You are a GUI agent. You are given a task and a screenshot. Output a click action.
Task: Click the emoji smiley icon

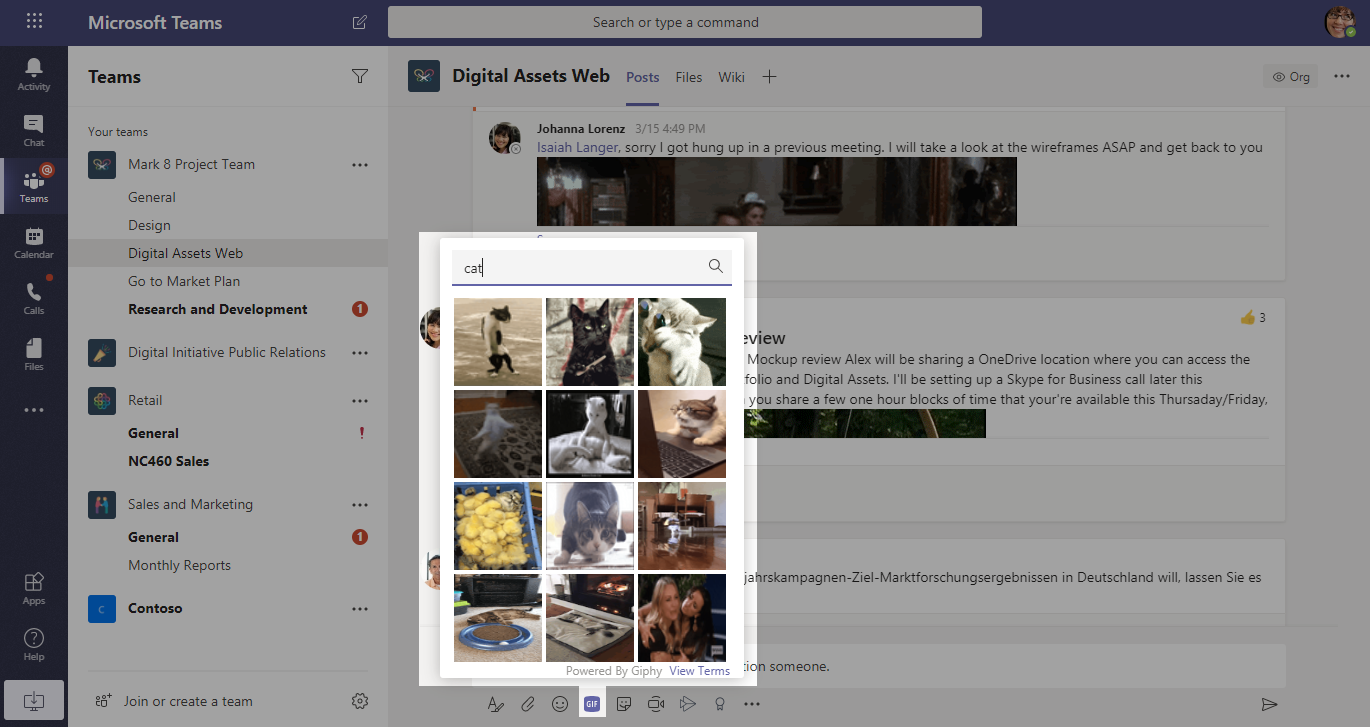pos(560,704)
